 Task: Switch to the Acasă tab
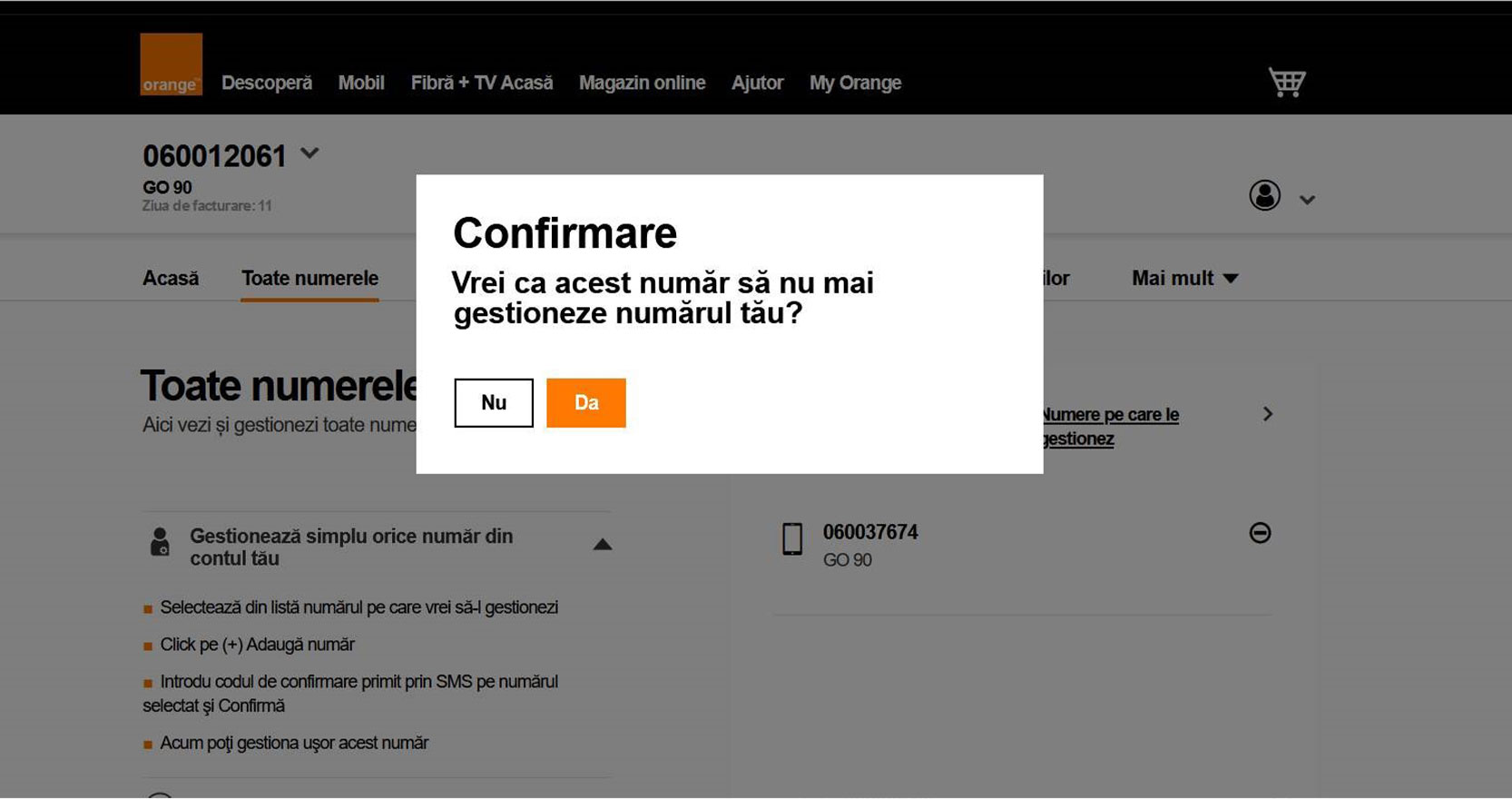tap(171, 279)
